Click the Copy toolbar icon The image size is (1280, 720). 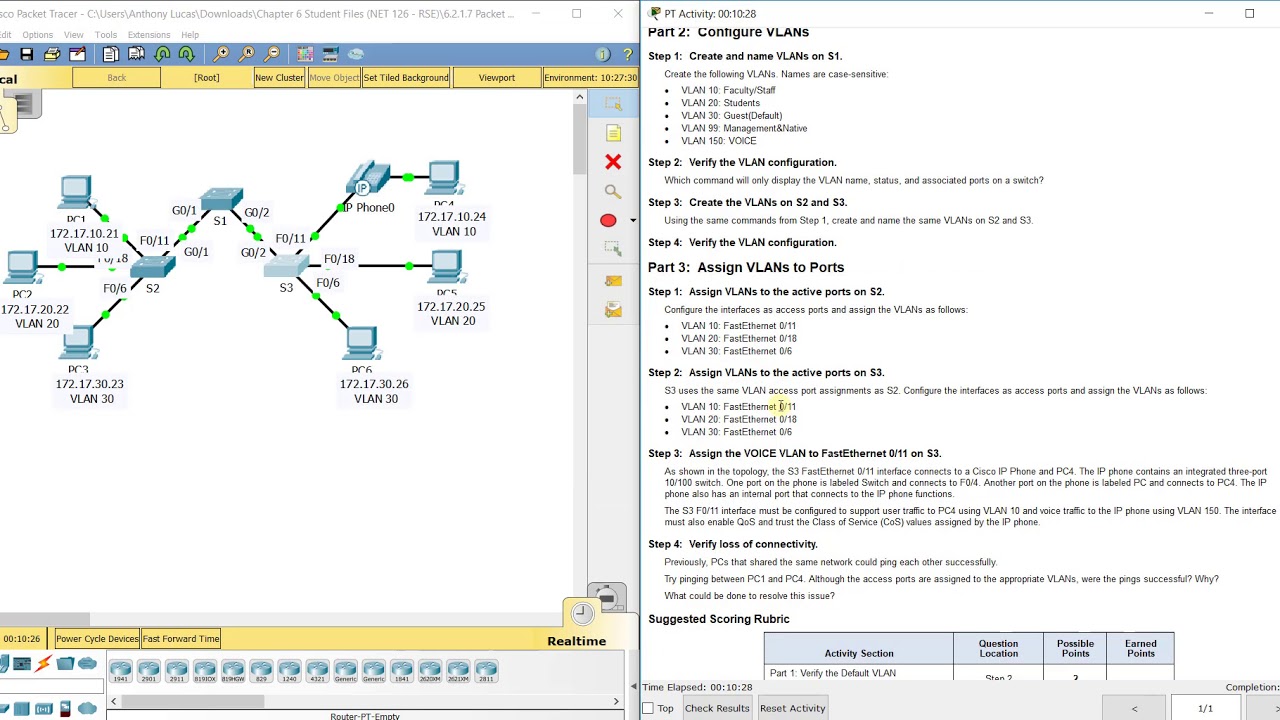pos(111,54)
